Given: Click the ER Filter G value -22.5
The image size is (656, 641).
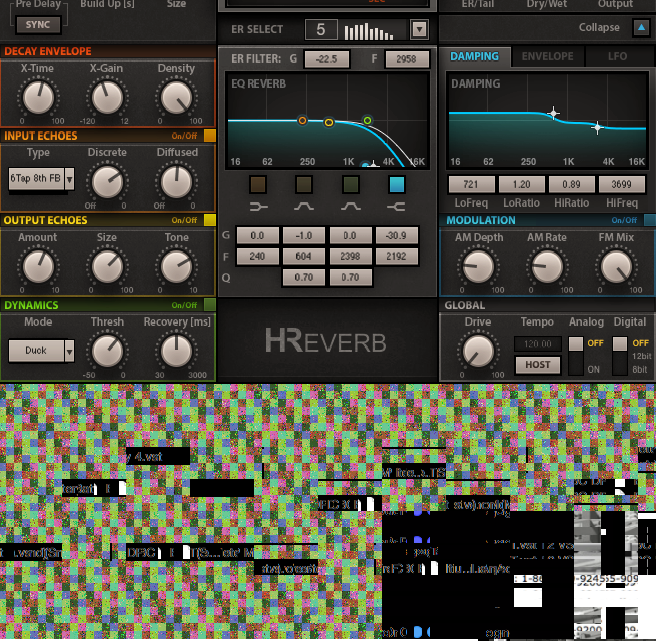Looking at the screenshot, I should 327,59.
